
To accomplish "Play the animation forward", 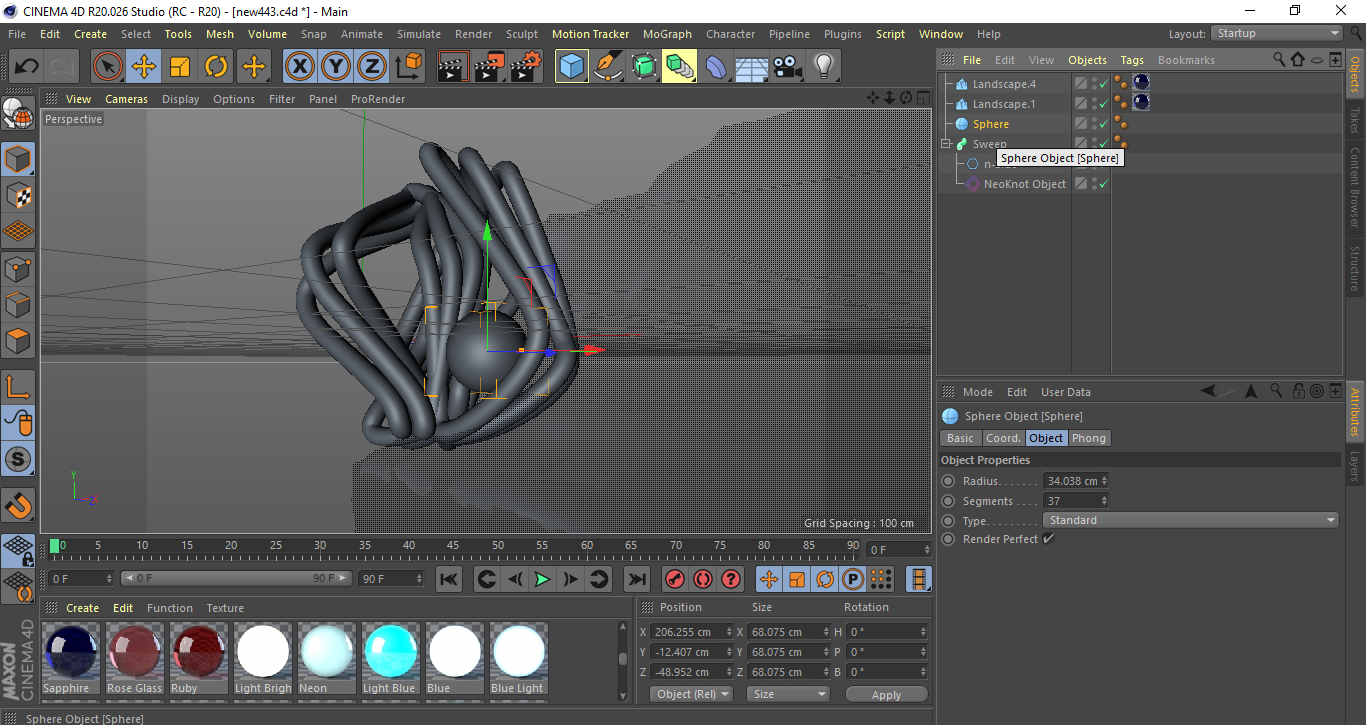I will pos(542,579).
